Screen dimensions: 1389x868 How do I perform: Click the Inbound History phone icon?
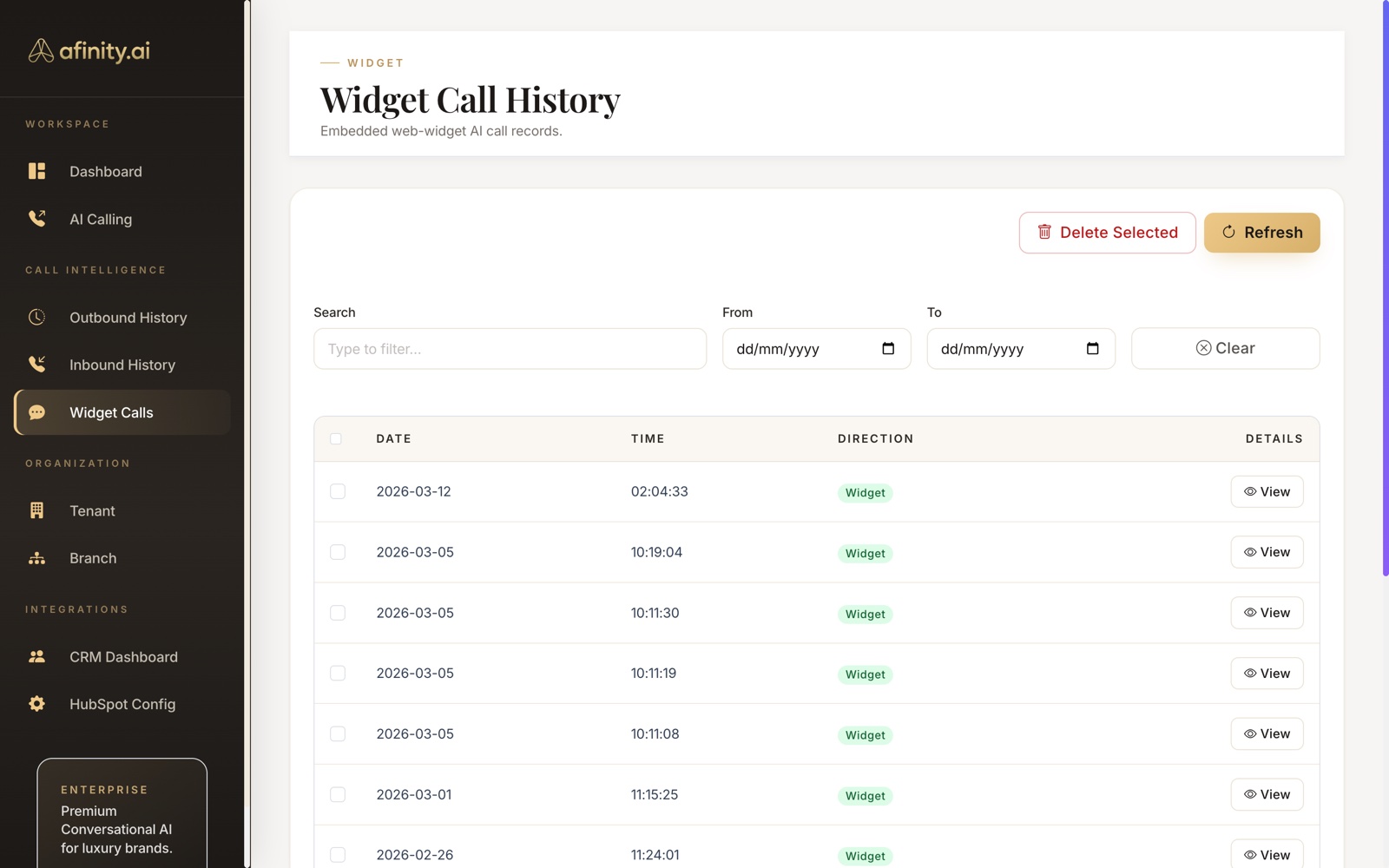[x=36, y=365]
